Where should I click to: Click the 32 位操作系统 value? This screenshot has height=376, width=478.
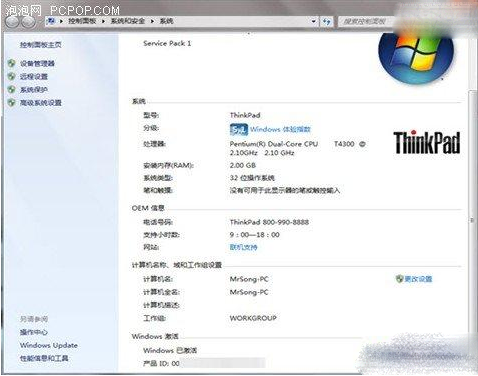pos(252,178)
